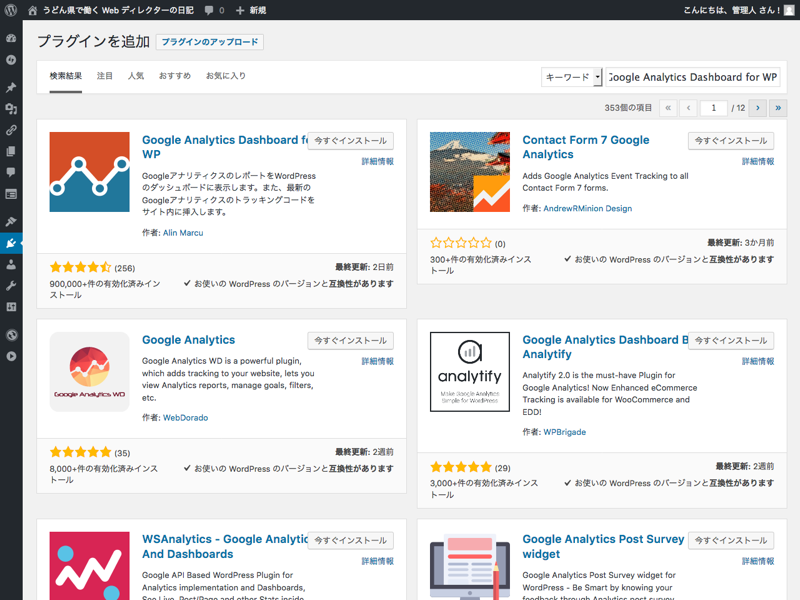Screen dimensions: 800x600
Task: Open the Feedback form icon in the sidebar
Action: pos(11,194)
